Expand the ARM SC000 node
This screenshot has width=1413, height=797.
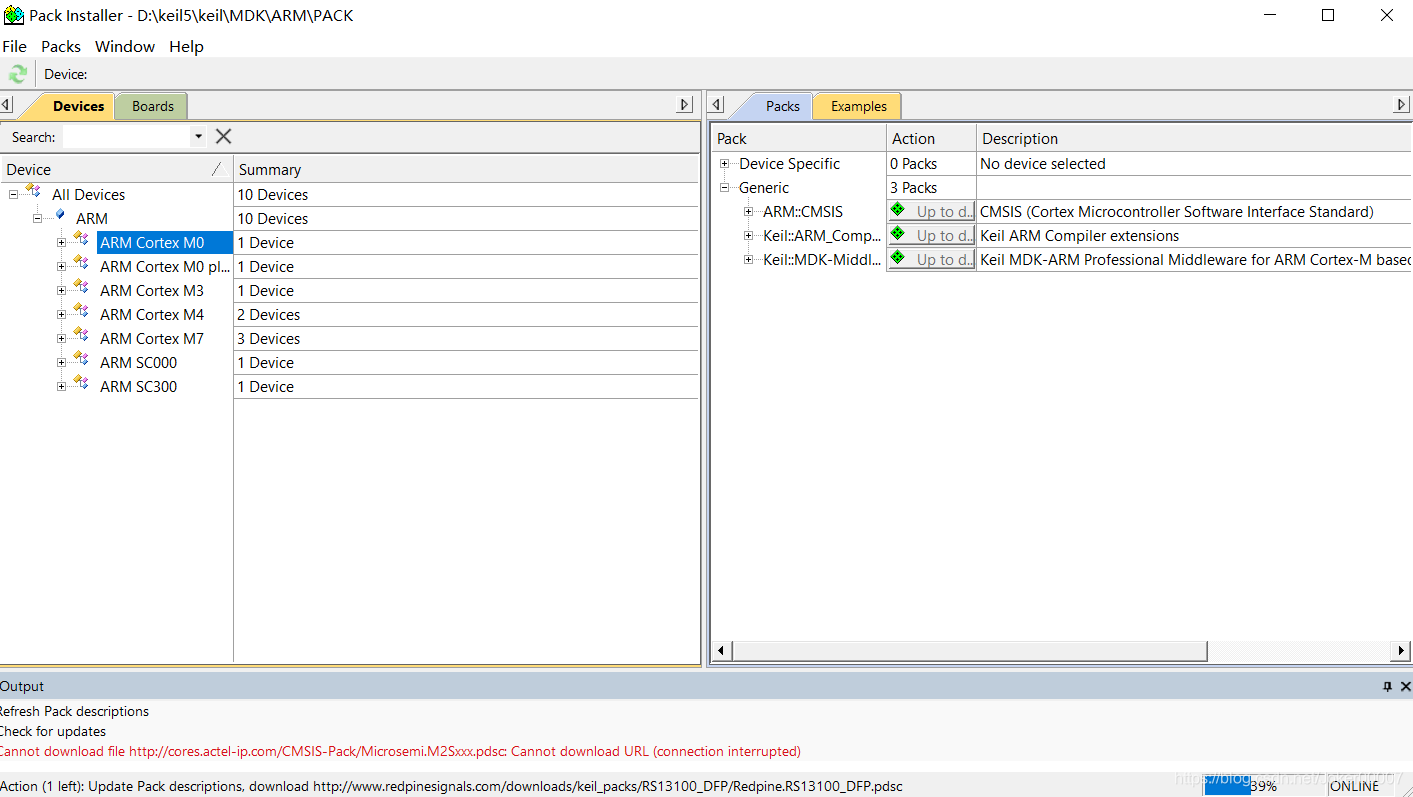pyautogui.click(x=62, y=362)
